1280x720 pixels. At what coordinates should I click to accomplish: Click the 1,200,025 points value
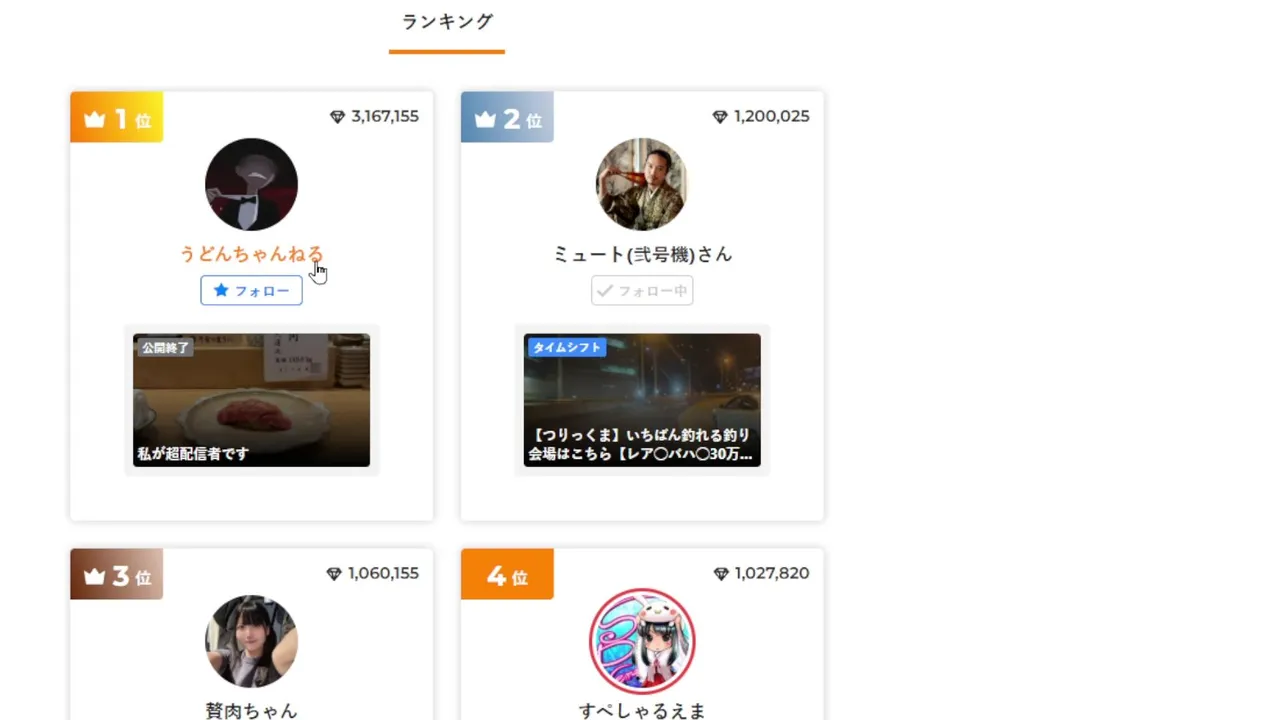(771, 117)
